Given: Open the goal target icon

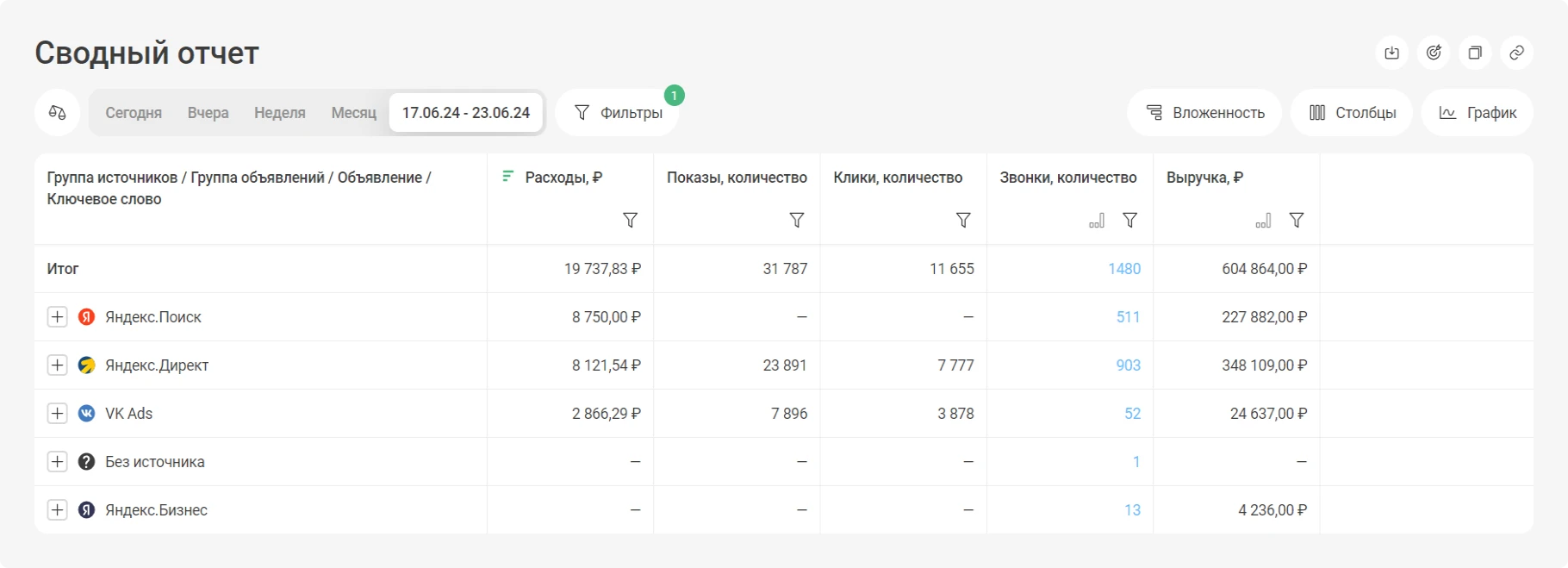Looking at the screenshot, I should [1434, 53].
